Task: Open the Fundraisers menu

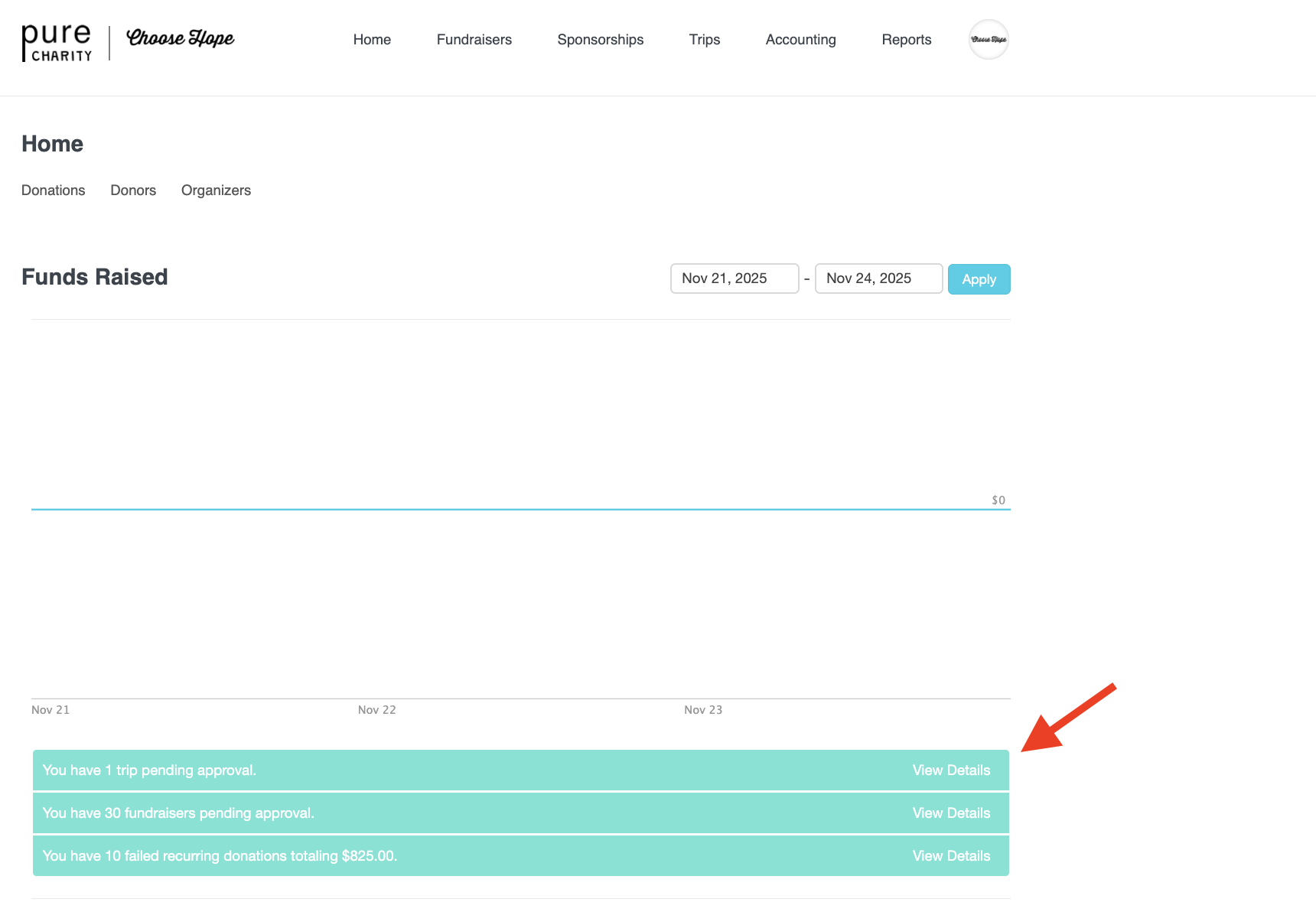Action: [474, 40]
